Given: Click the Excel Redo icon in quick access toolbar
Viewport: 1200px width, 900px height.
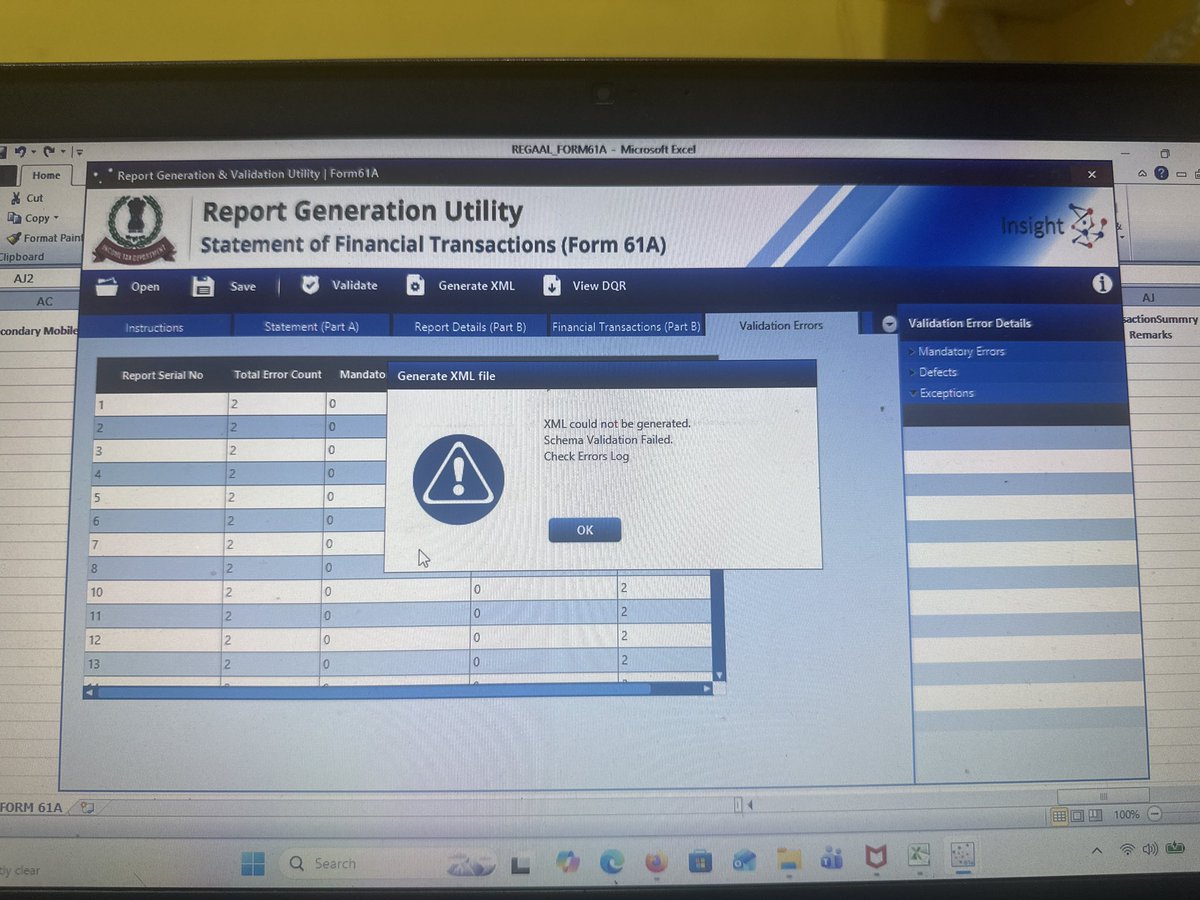Looking at the screenshot, I should tap(51, 152).
